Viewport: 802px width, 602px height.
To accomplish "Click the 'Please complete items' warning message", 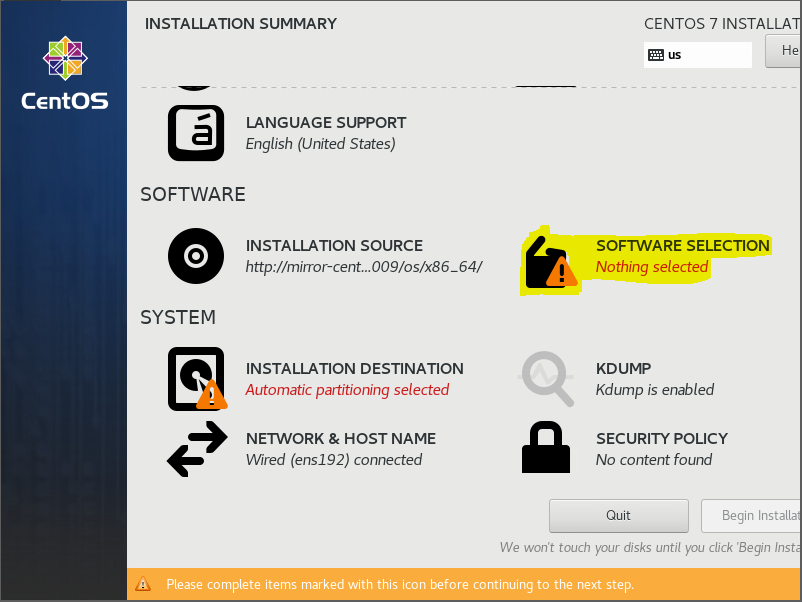I will pos(399,584).
